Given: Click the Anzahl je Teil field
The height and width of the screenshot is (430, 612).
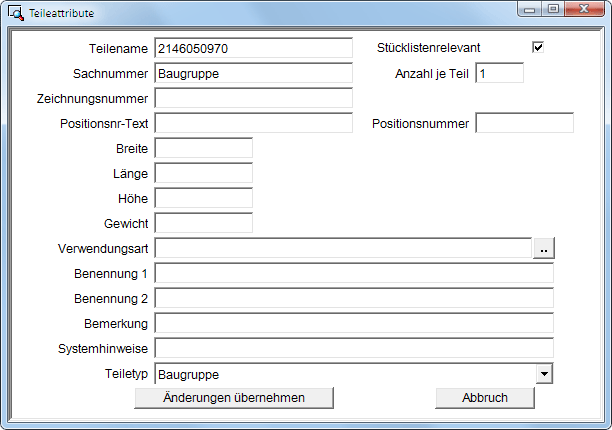Looking at the screenshot, I should tap(499, 73).
